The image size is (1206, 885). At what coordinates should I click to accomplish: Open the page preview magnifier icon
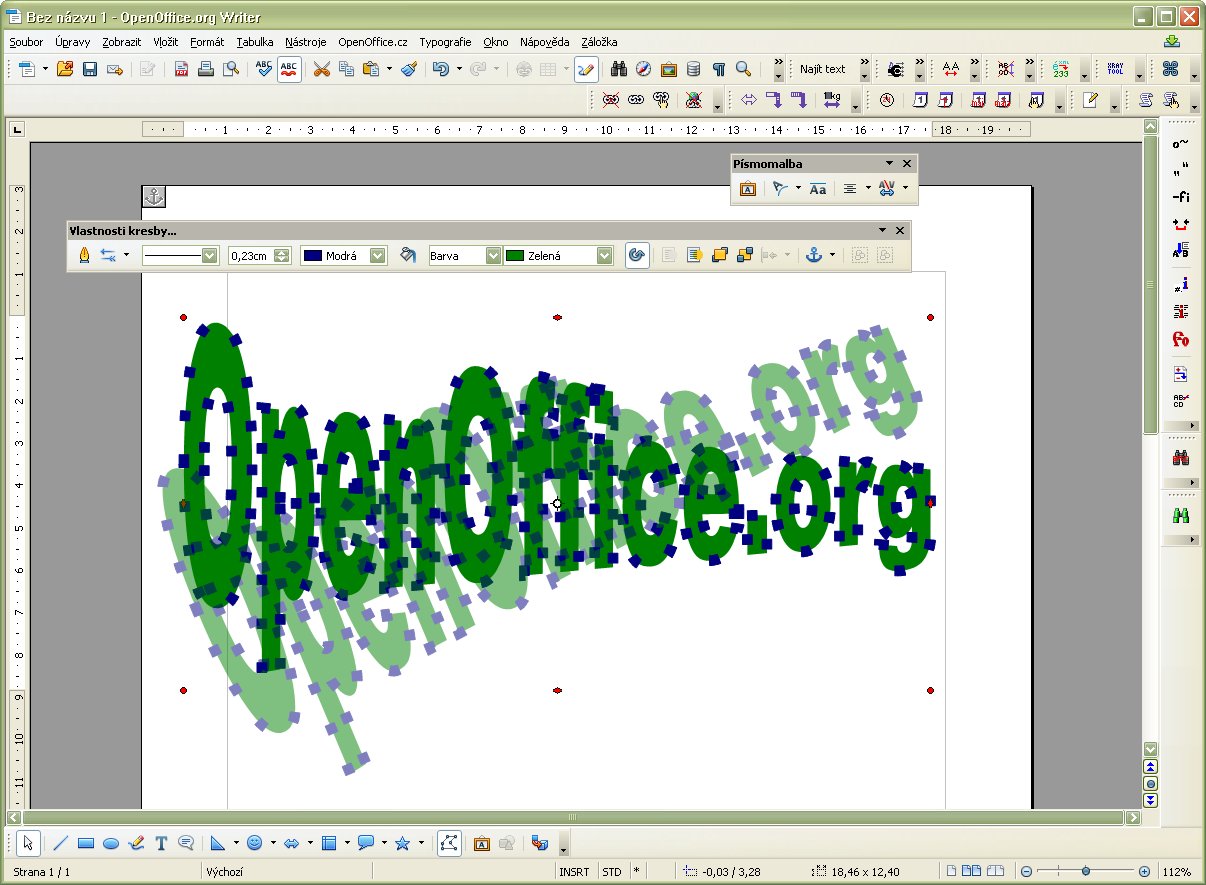[x=231, y=69]
